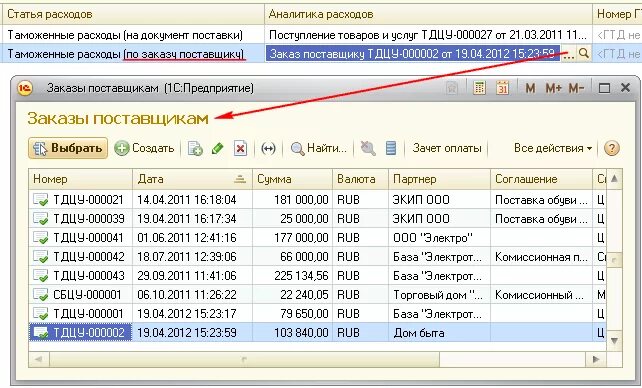Screen dimensions: 642x388
Task: Click the M memory button
Action: point(530,88)
